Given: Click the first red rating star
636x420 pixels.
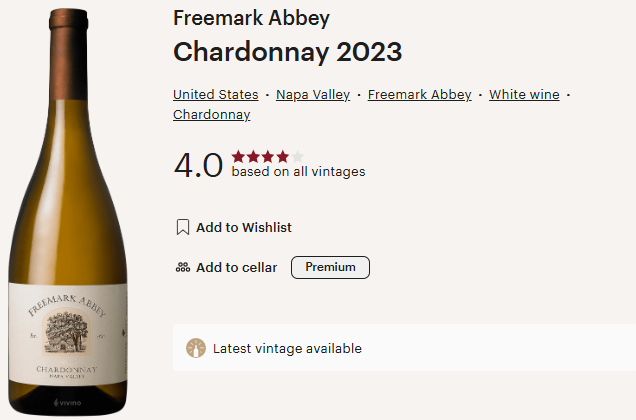Looking at the screenshot, I should pos(238,156).
